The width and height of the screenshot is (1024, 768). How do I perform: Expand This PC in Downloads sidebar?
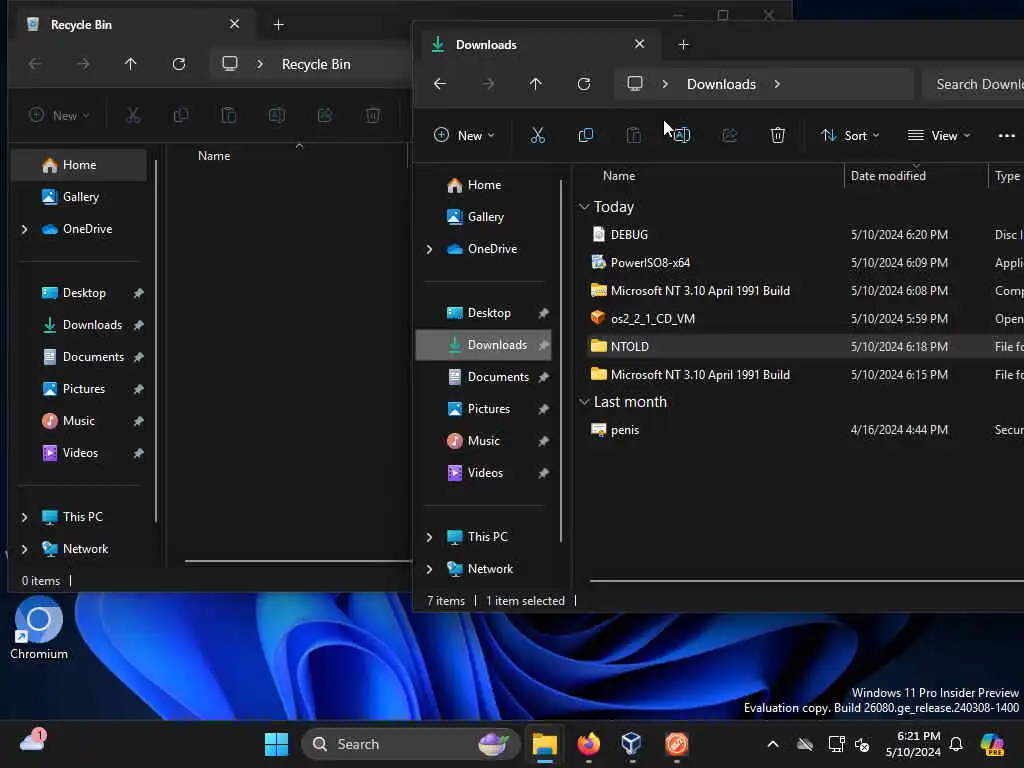429,537
